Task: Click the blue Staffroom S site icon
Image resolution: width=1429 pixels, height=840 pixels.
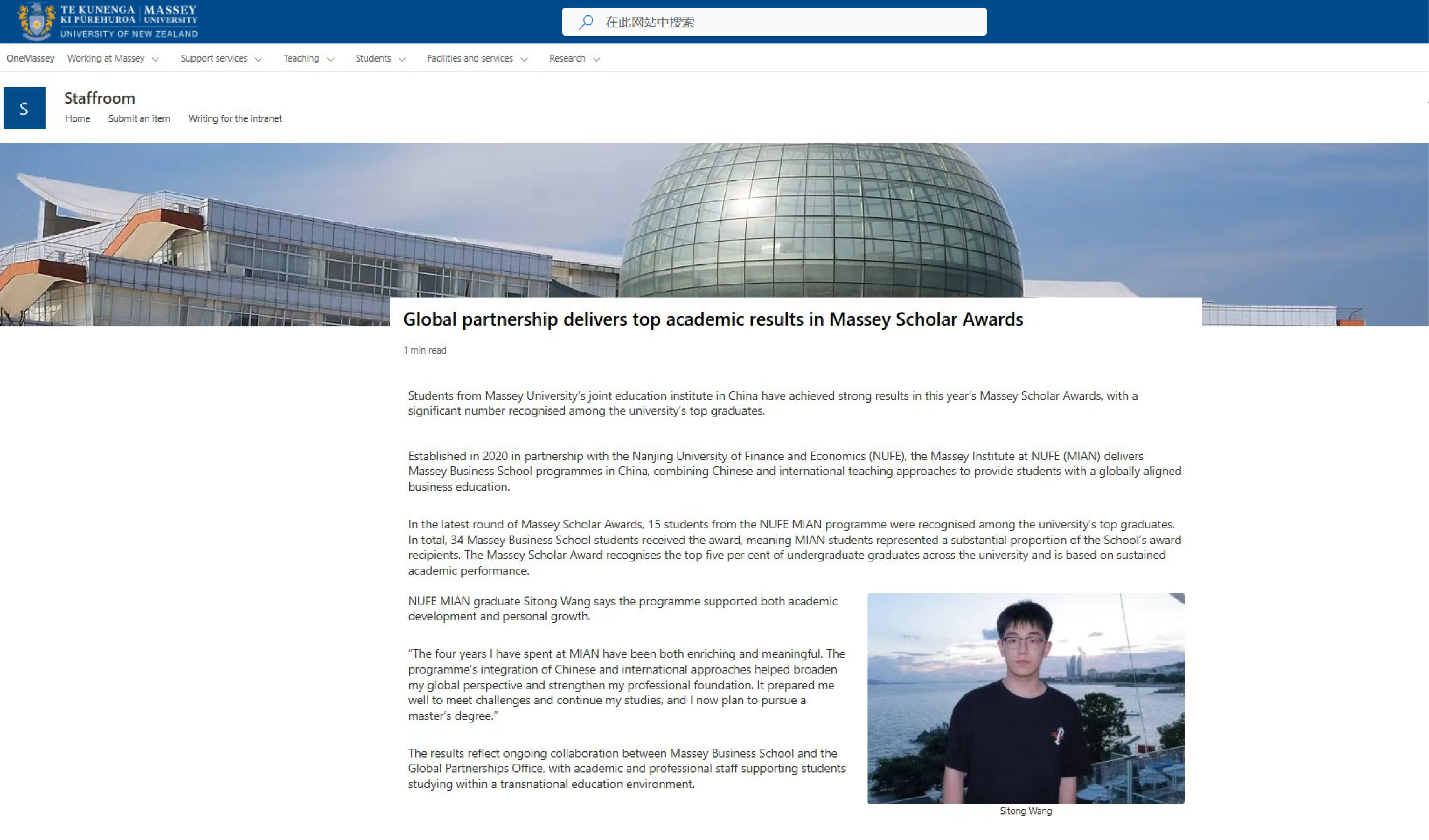Action: pyautogui.click(x=24, y=108)
